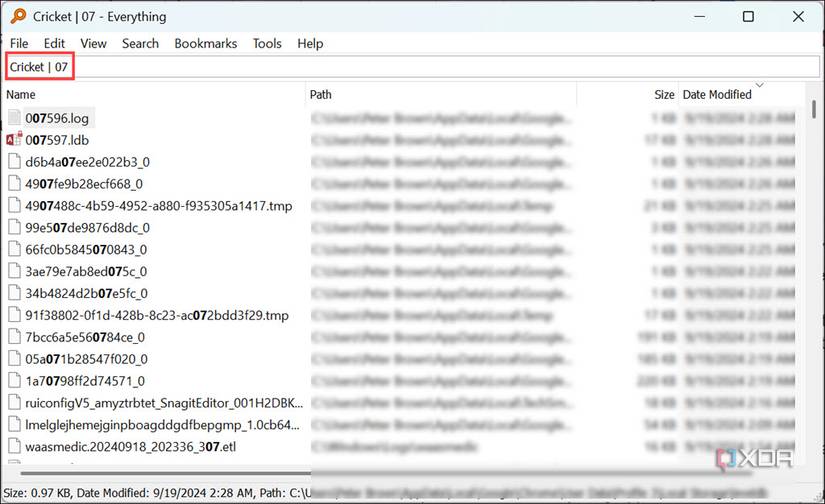The width and height of the screenshot is (825, 504).
Task: Open the File menu
Action: tap(19, 44)
